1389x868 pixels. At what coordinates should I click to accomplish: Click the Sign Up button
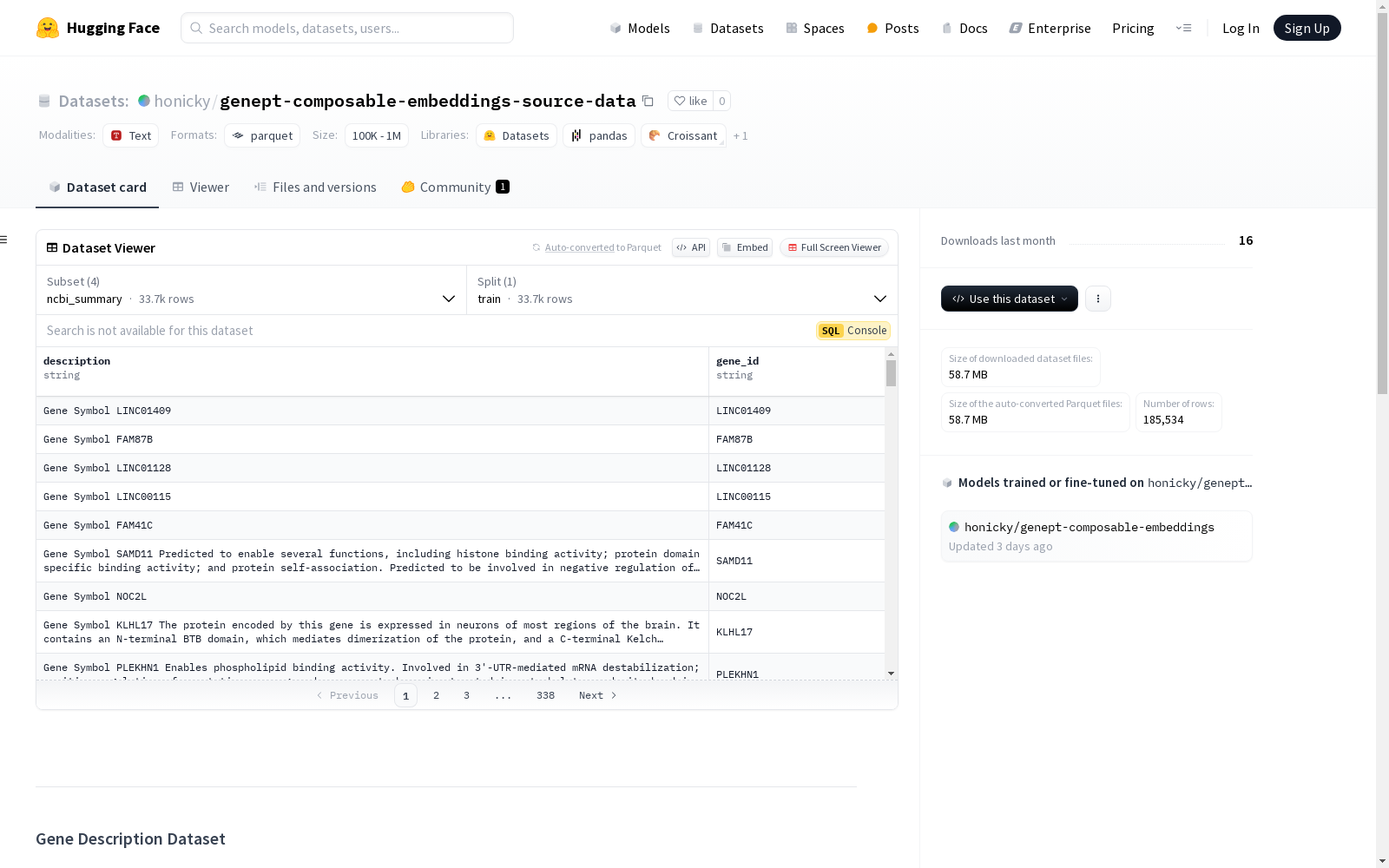pyautogui.click(x=1307, y=28)
